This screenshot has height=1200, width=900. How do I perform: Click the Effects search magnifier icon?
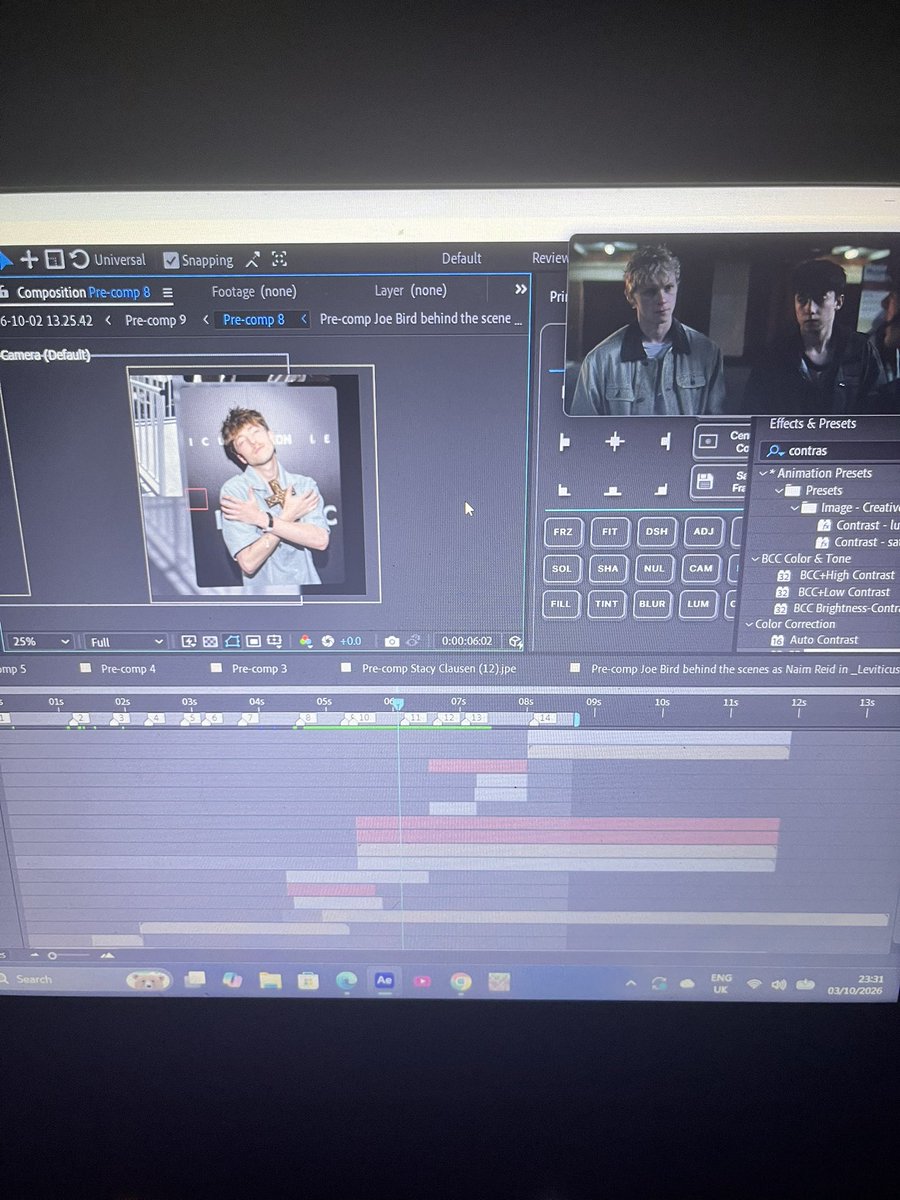775,451
